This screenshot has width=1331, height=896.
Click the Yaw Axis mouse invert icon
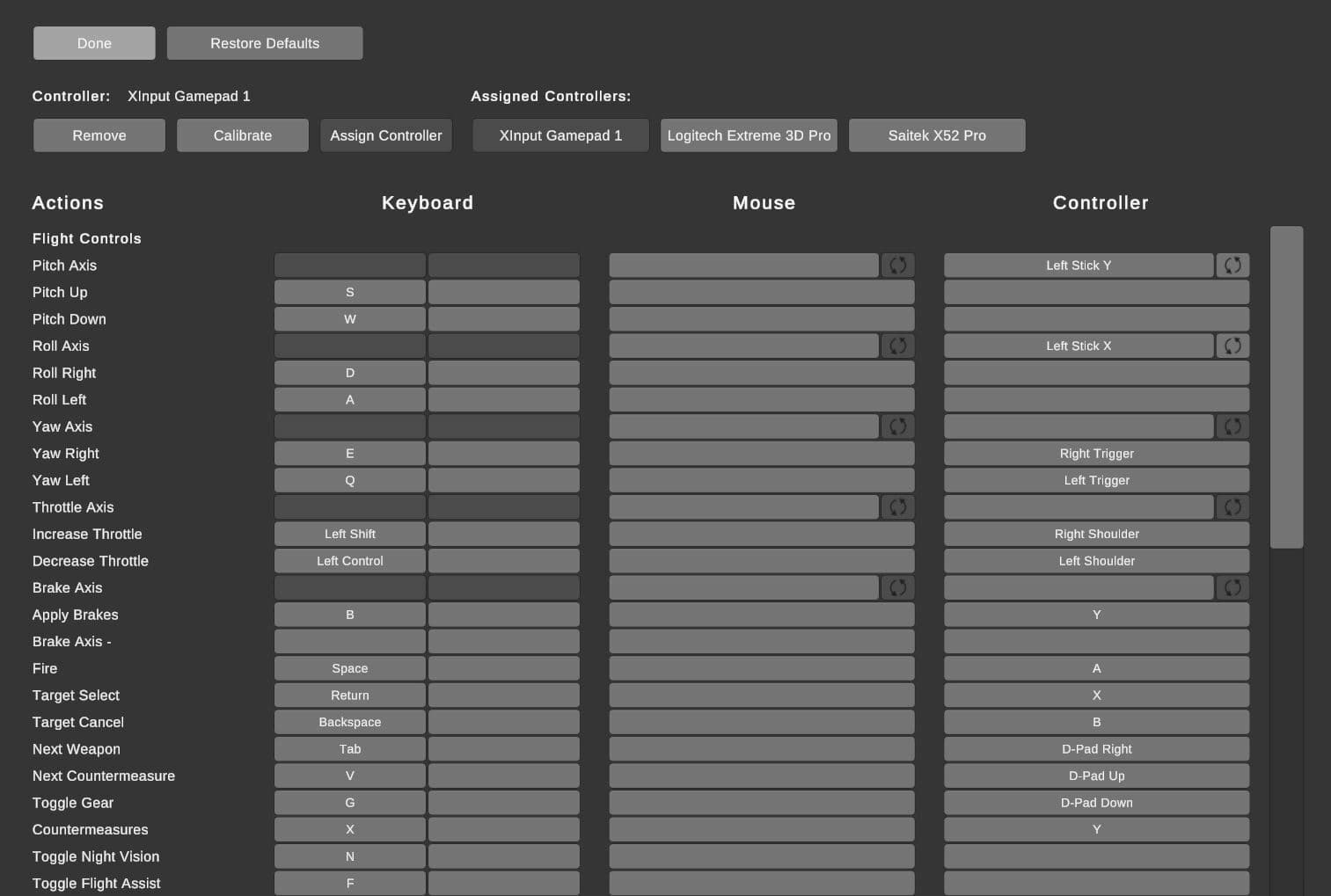pyautogui.click(x=897, y=426)
